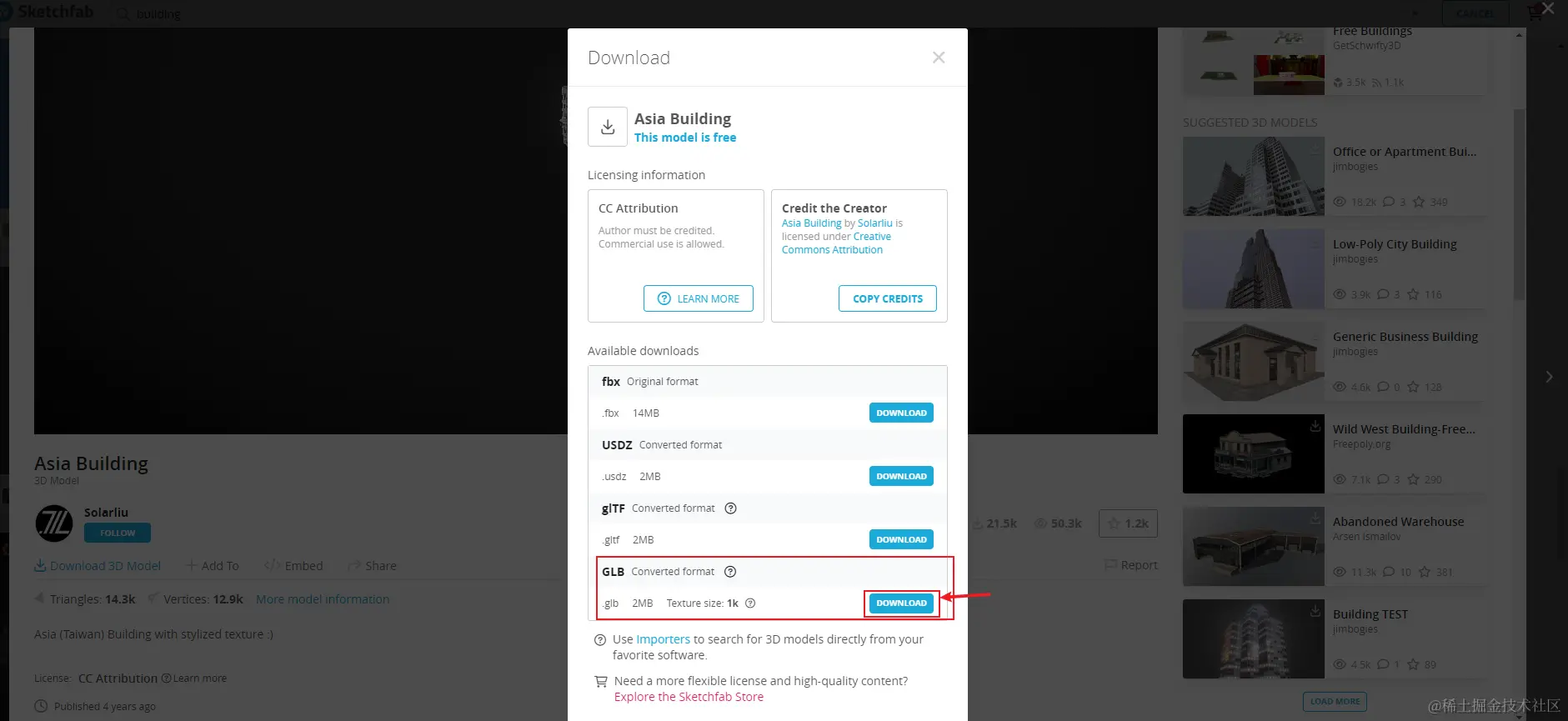Open the Importers link
This screenshot has height=721, width=1568.
[663, 639]
